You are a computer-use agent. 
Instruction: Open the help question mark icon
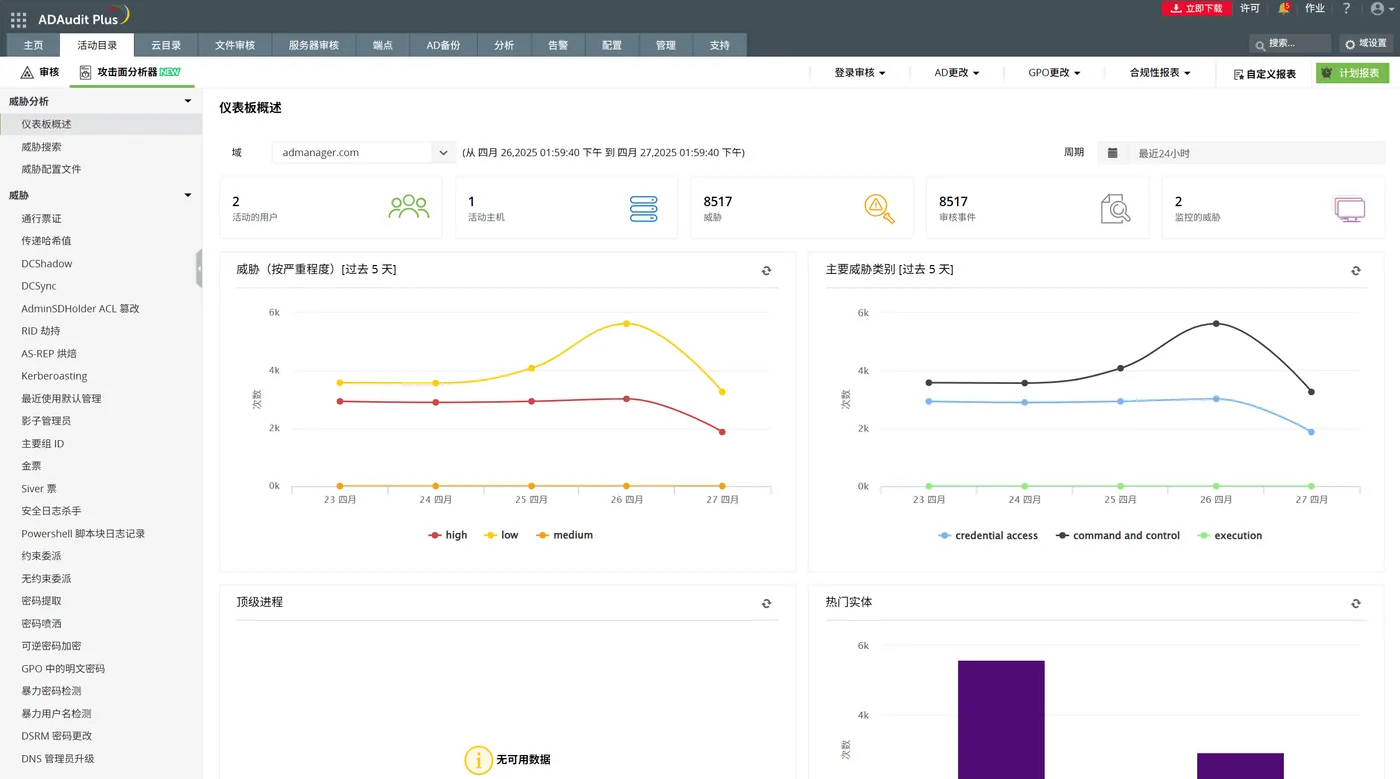click(x=1346, y=8)
